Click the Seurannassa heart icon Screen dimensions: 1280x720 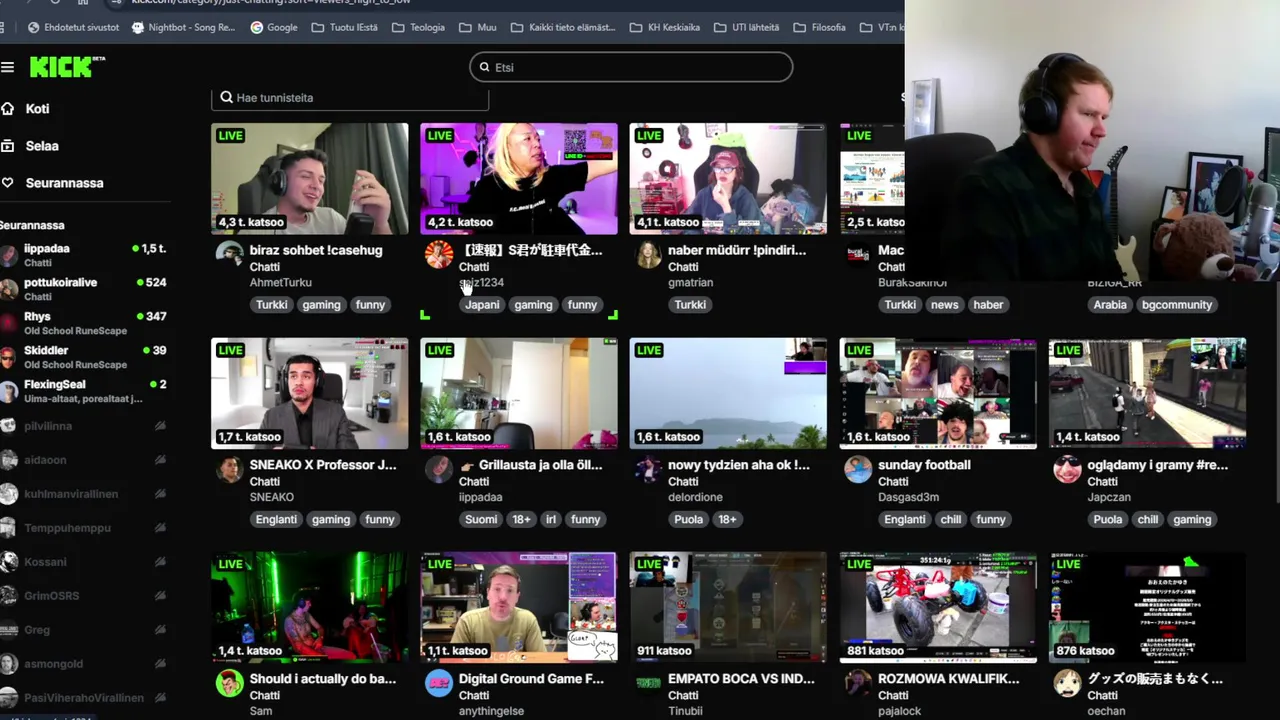(7, 183)
